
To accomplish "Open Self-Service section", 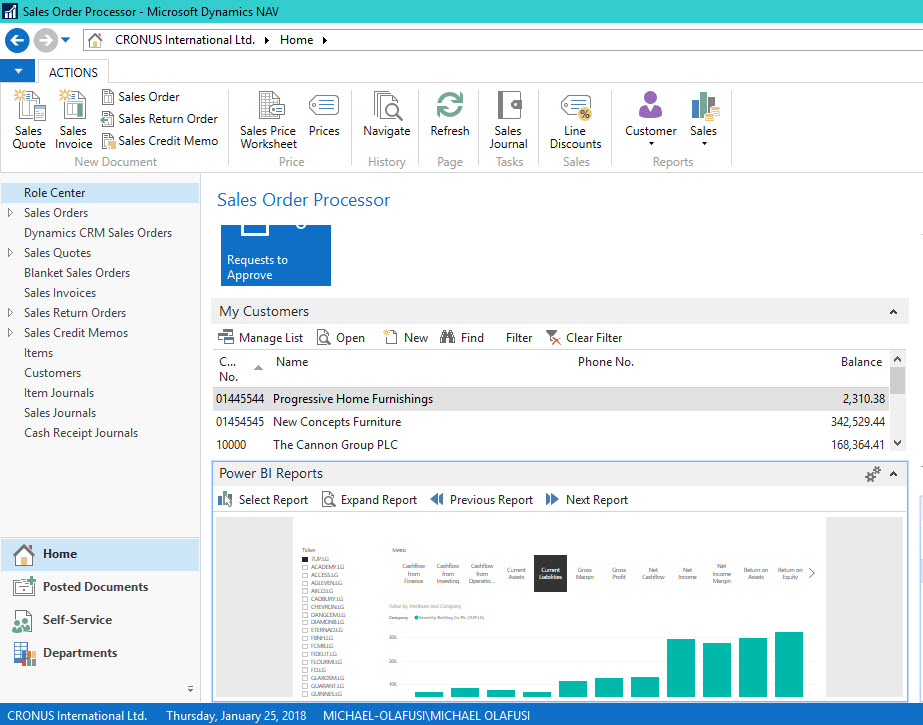I will tap(100, 620).
